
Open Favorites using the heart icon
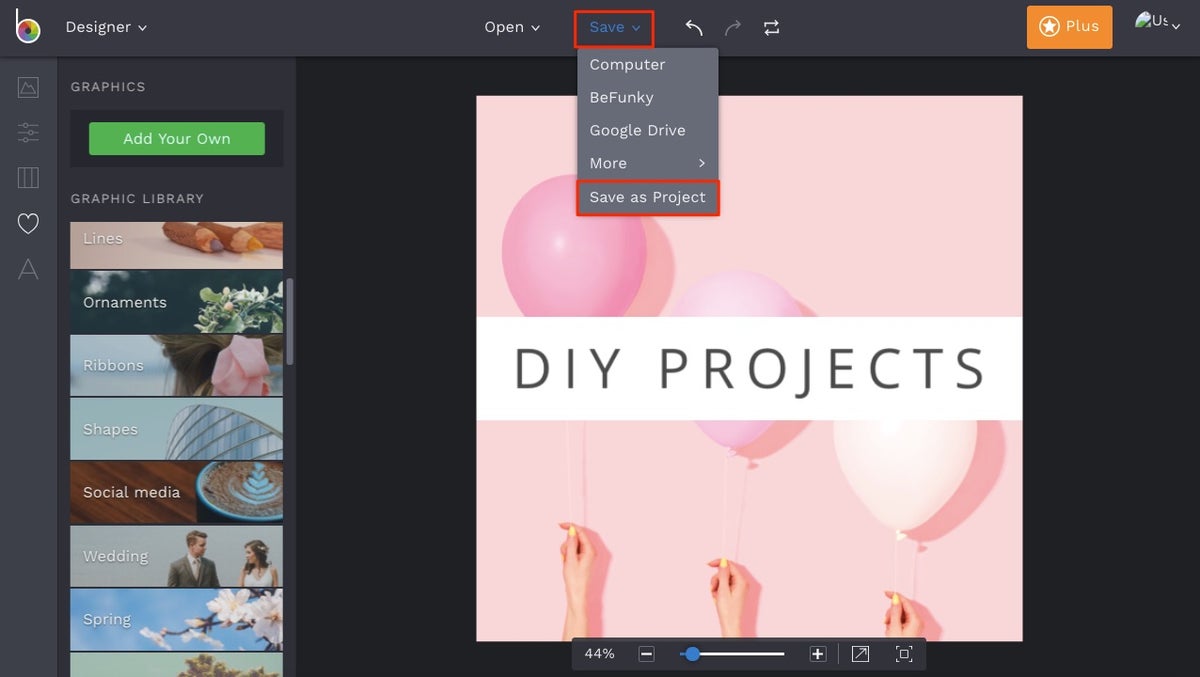(x=28, y=224)
